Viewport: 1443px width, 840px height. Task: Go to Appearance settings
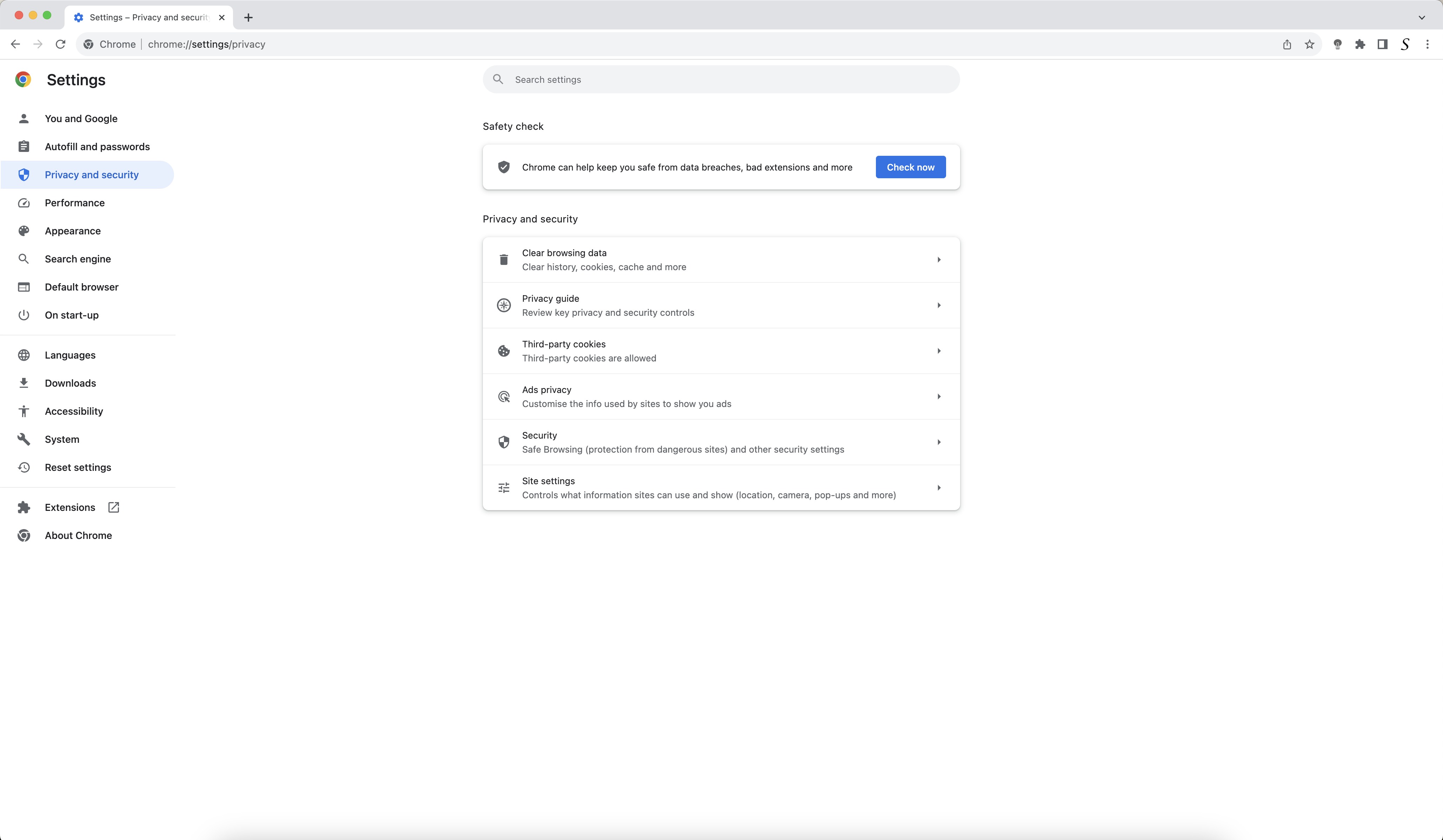pos(73,231)
